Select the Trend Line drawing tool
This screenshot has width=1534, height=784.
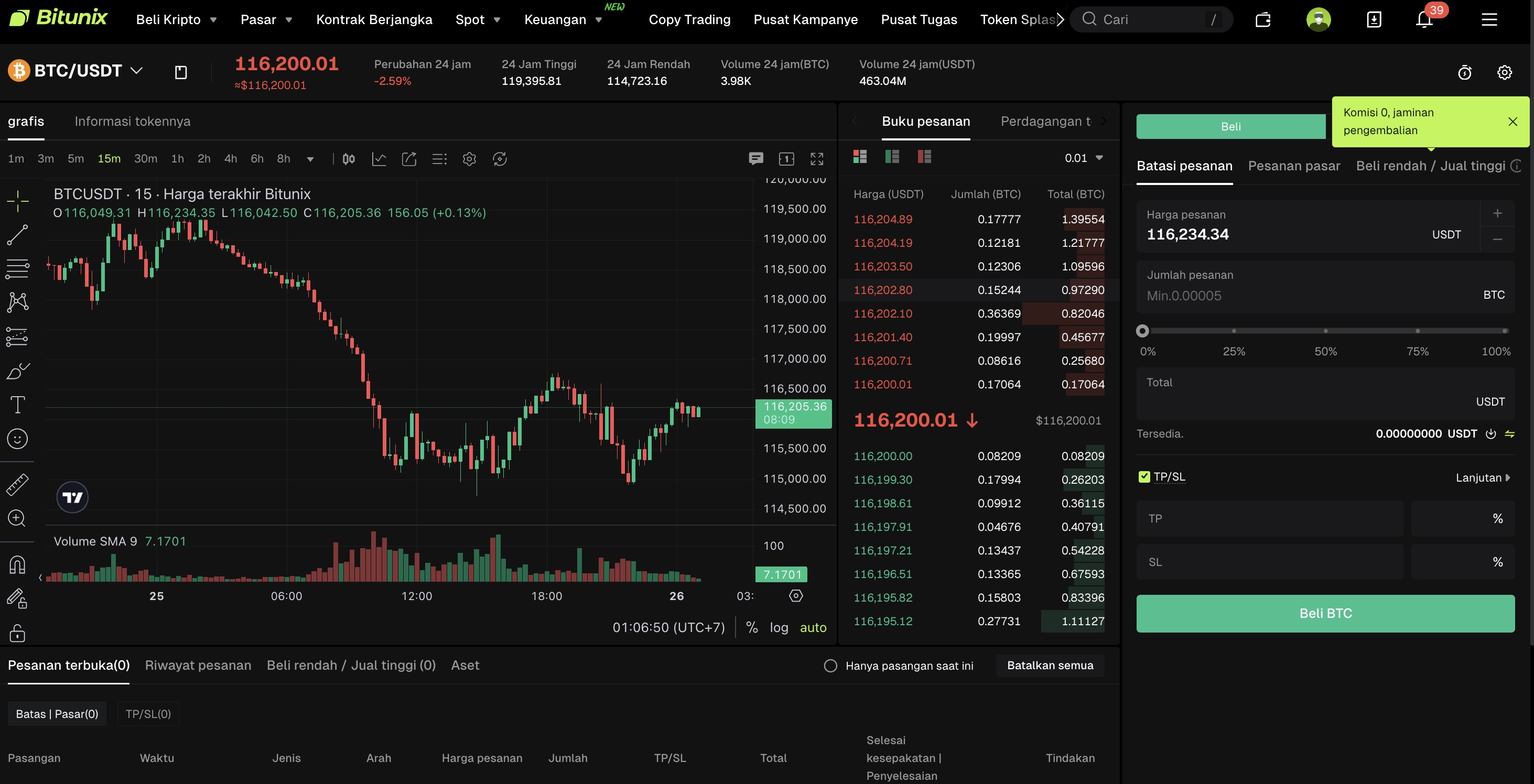tap(18, 235)
